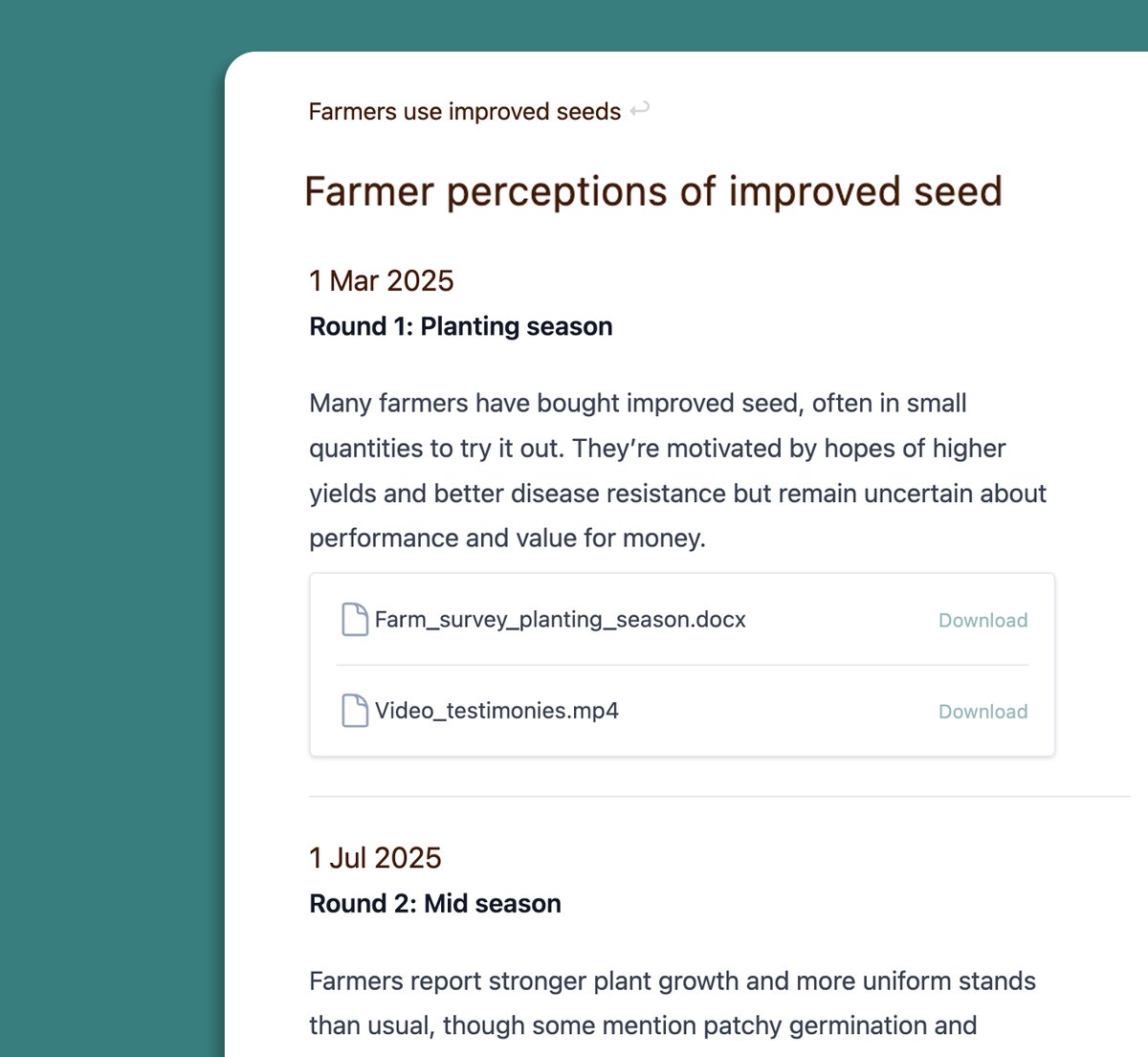Viewport: 1148px width, 1057px height.
Task: Go back to Farmers use improved seeds
Action: point(464,112)
